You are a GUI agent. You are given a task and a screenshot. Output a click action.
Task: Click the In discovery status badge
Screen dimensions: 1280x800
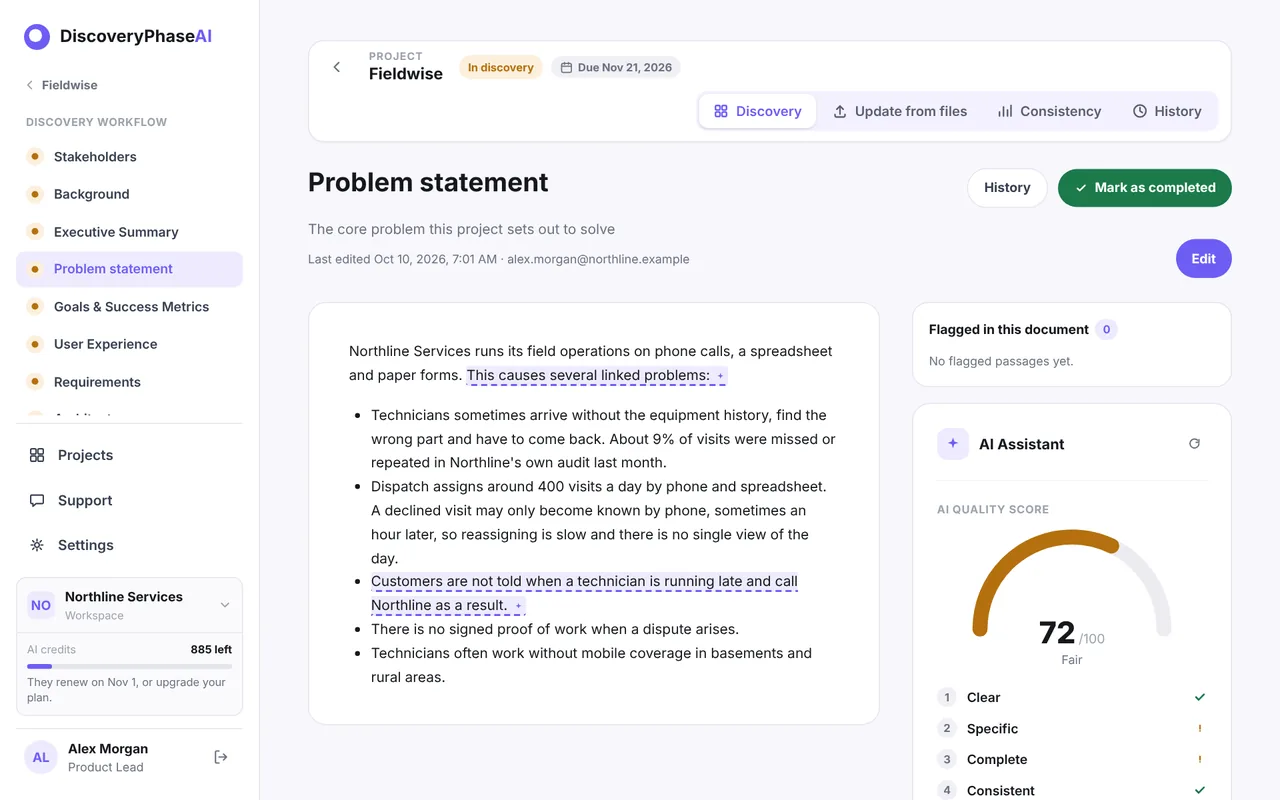tap(501, 67)
